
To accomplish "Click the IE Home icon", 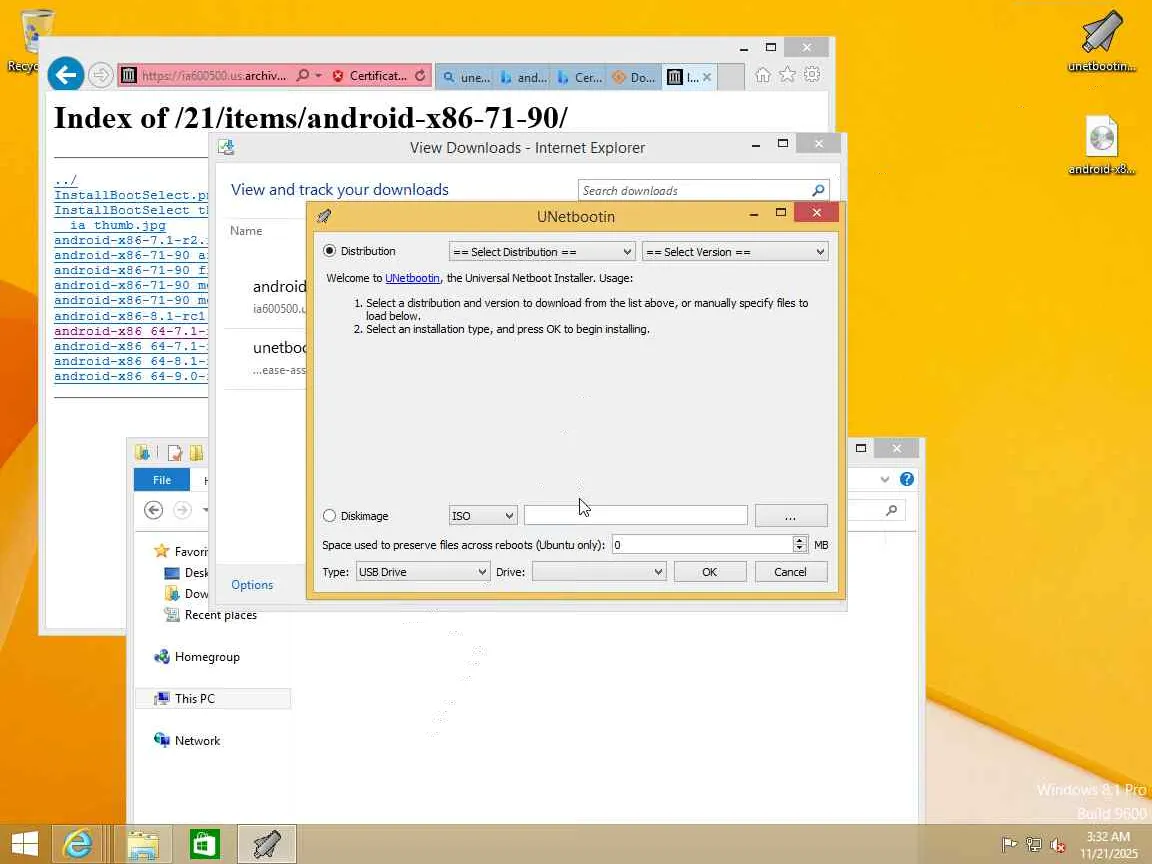I will coord(763,74).
